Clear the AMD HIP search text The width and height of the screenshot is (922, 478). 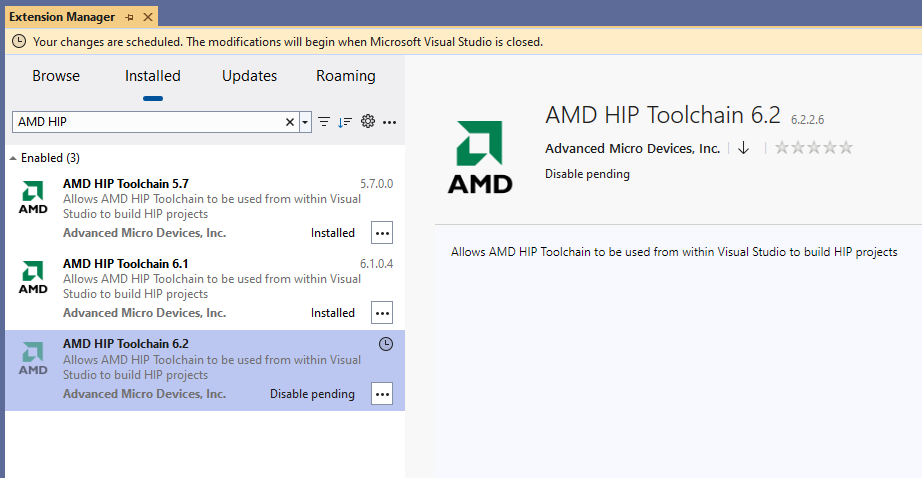point(289,122)
